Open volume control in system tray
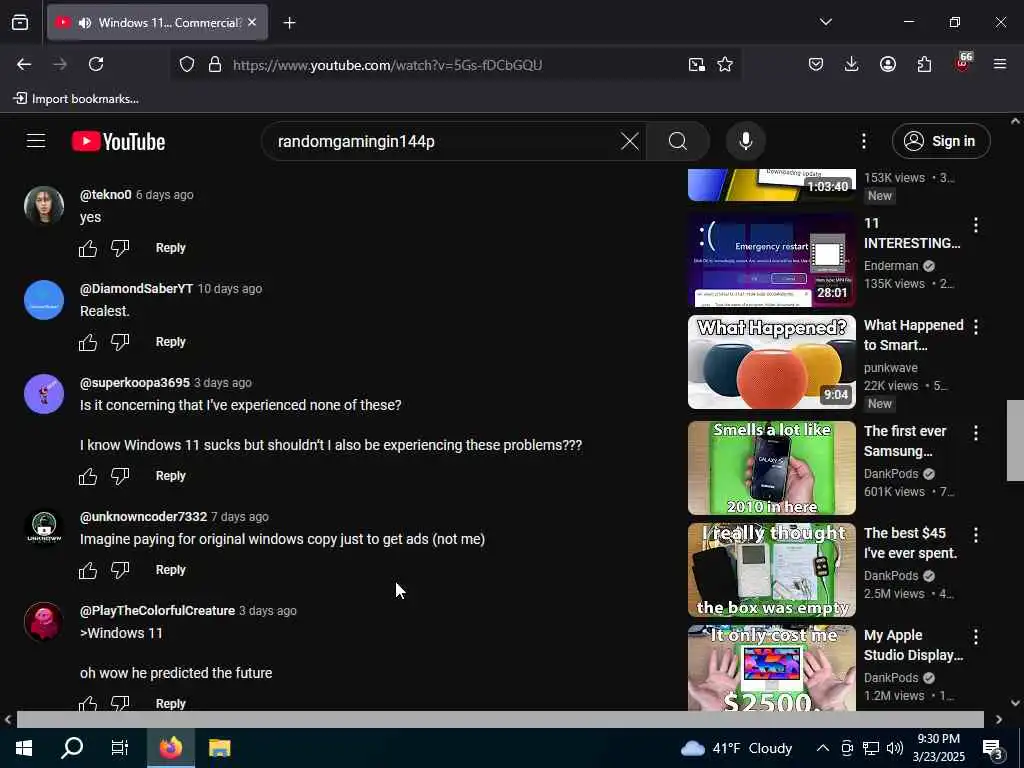The height and width of the screenshot is (768, 1024). click(895, 748)
